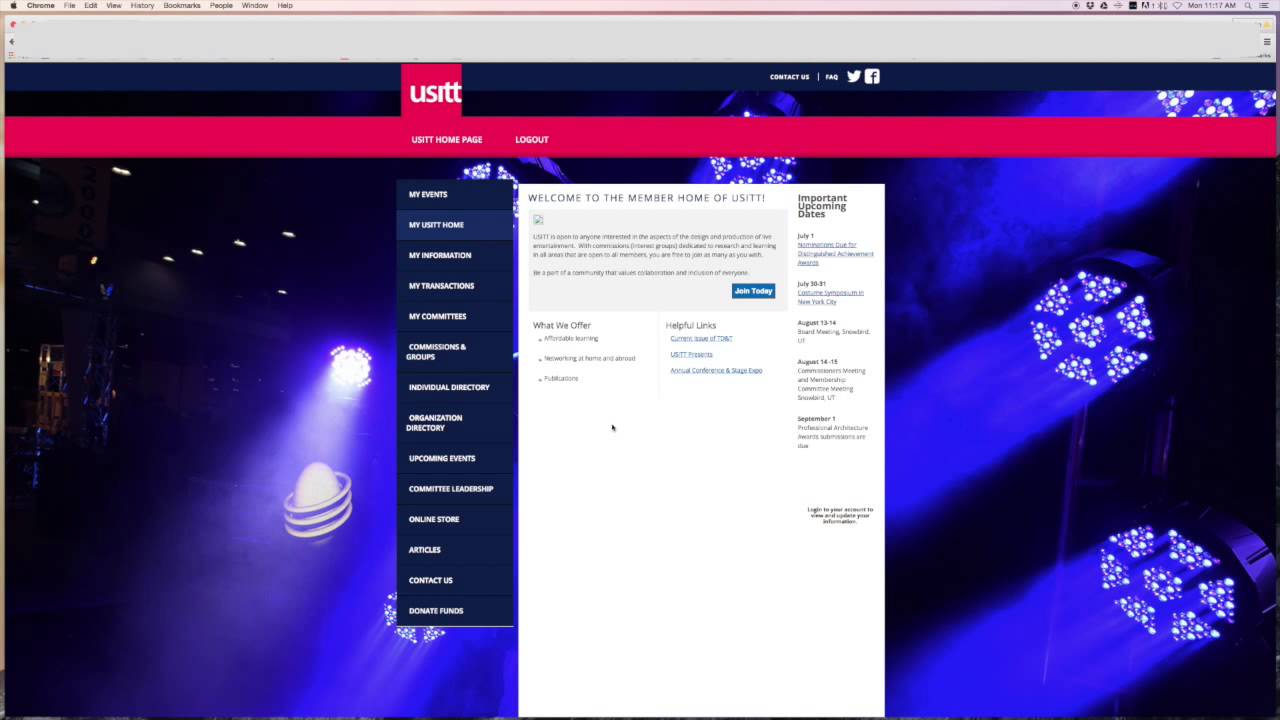Click the 'Helpful Links' heading

tap(691, 325)
